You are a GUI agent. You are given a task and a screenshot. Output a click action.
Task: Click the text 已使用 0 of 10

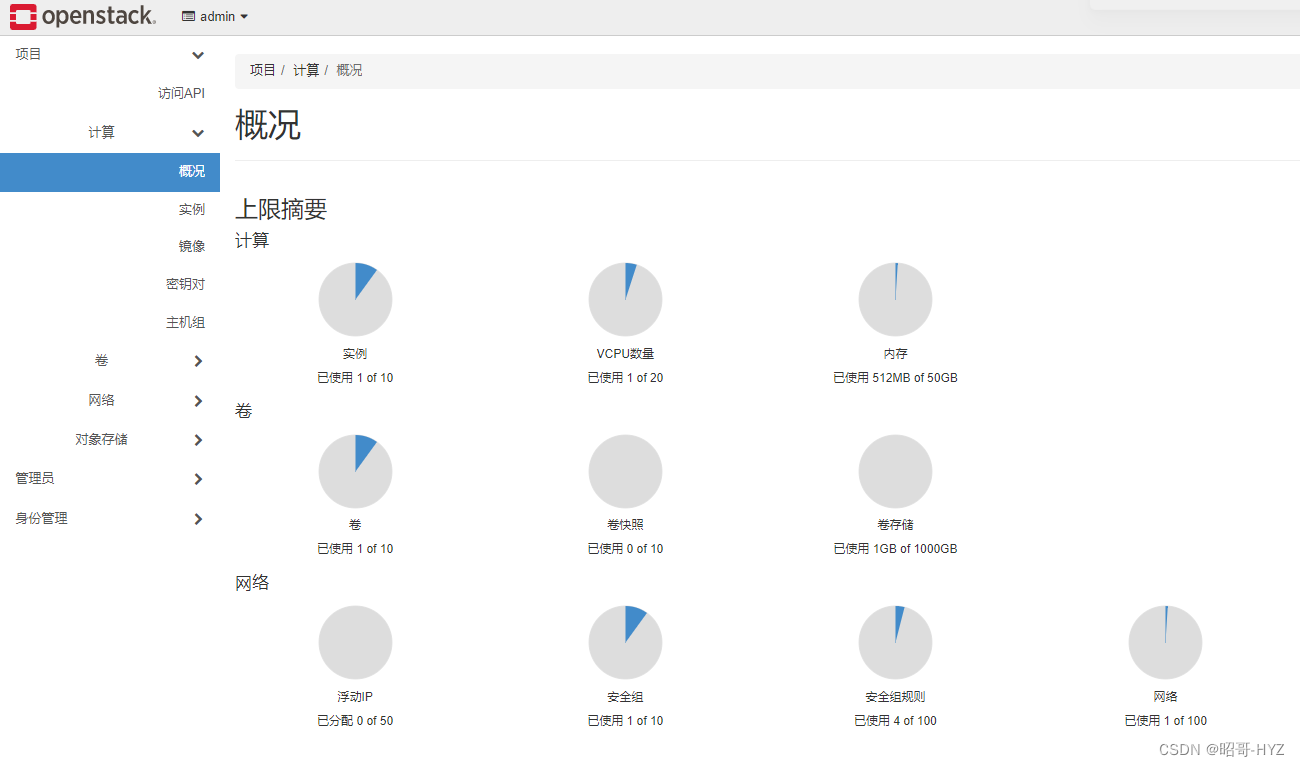625,549
